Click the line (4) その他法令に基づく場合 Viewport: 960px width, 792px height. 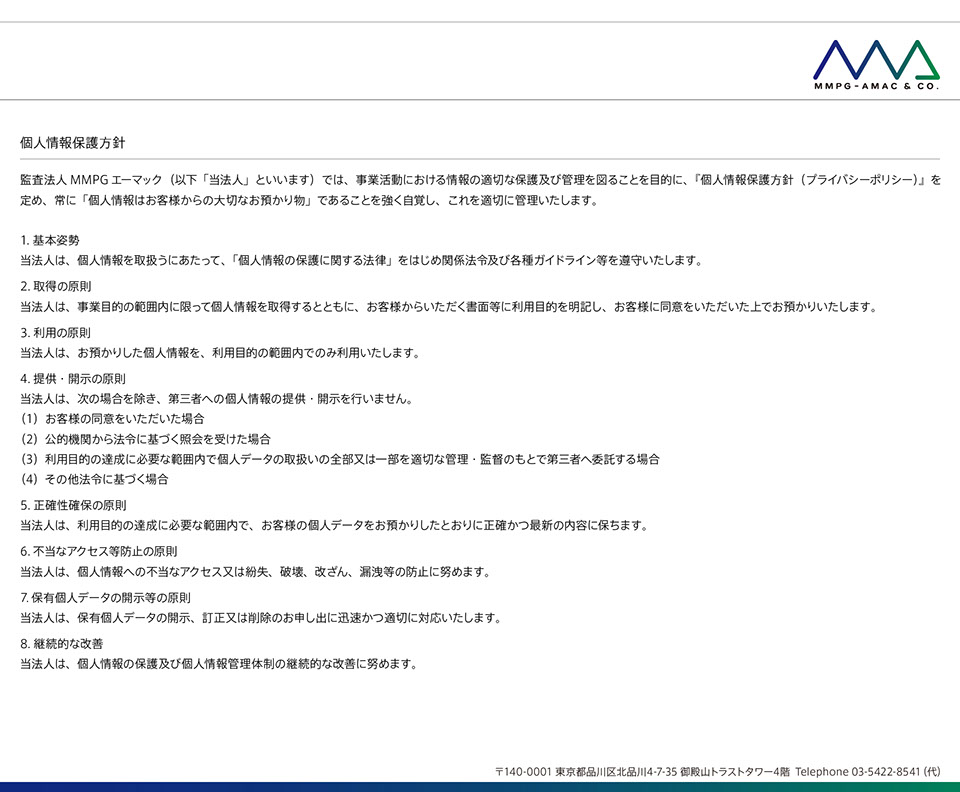pos(94,479)
